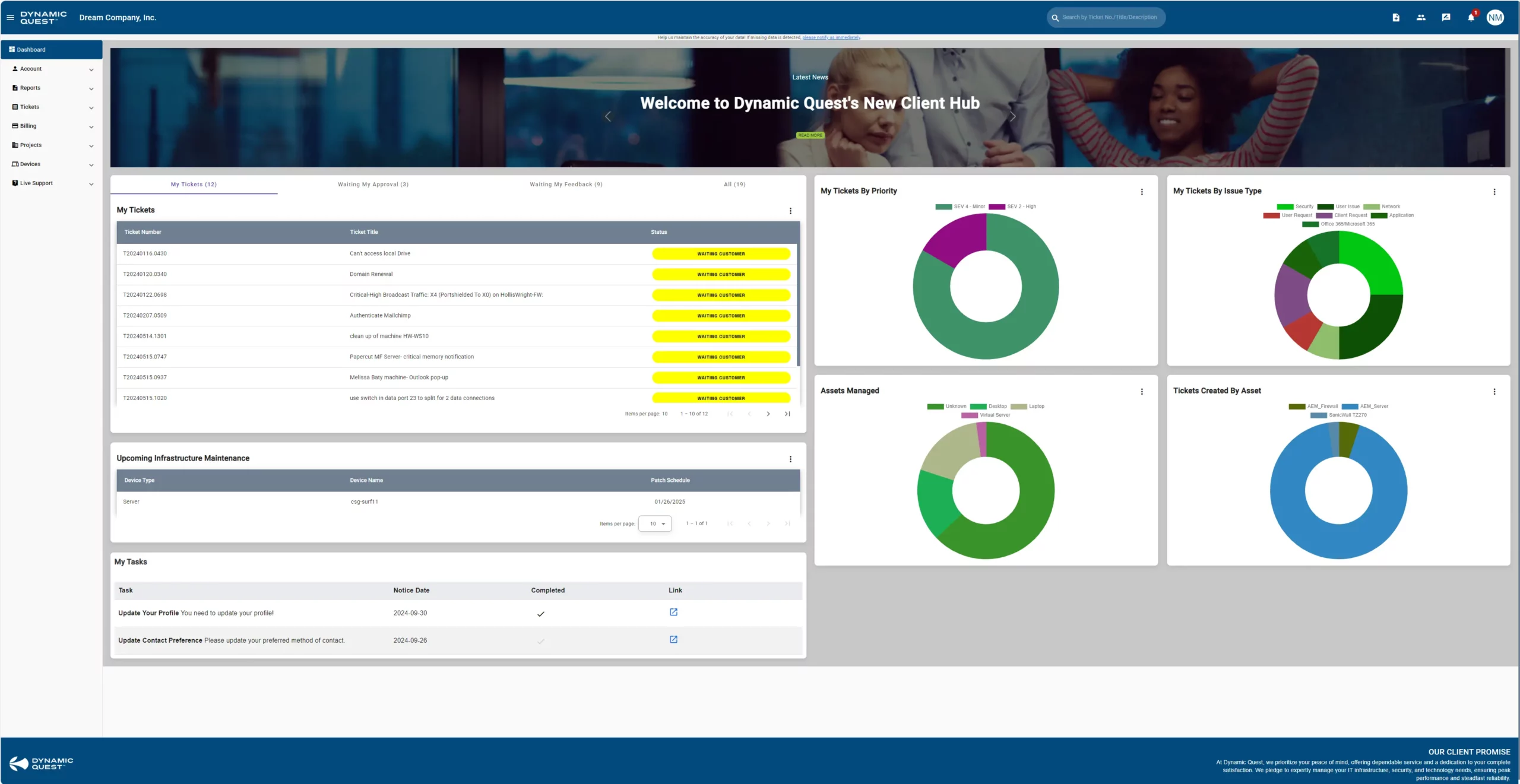Show next news slide with right arrow
Screen dimensions: 1520x784
click(x=1013, y=116)
